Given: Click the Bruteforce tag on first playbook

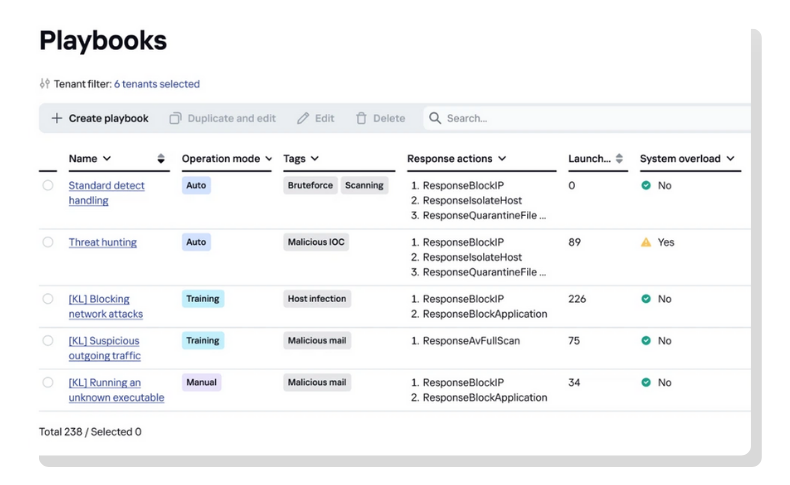Looking at the screenshot, I should [x=310, y=185].
